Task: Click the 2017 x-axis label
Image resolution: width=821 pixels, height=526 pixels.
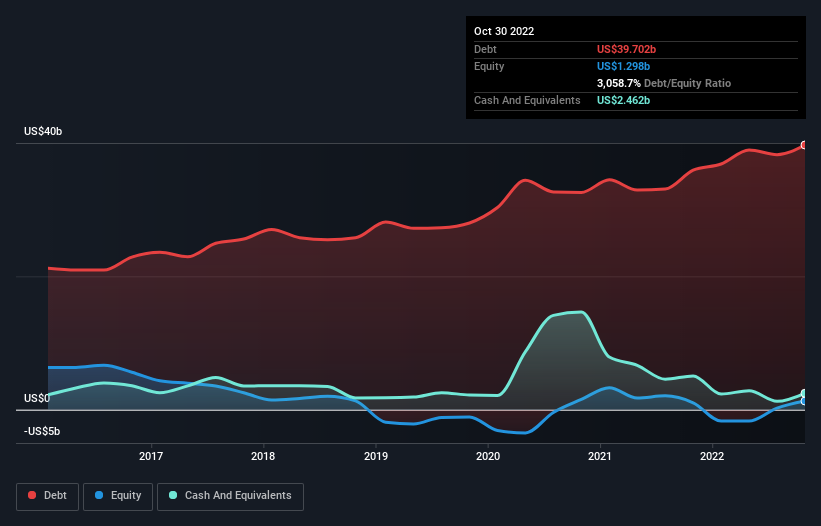Action: click(x=151, y=456)
